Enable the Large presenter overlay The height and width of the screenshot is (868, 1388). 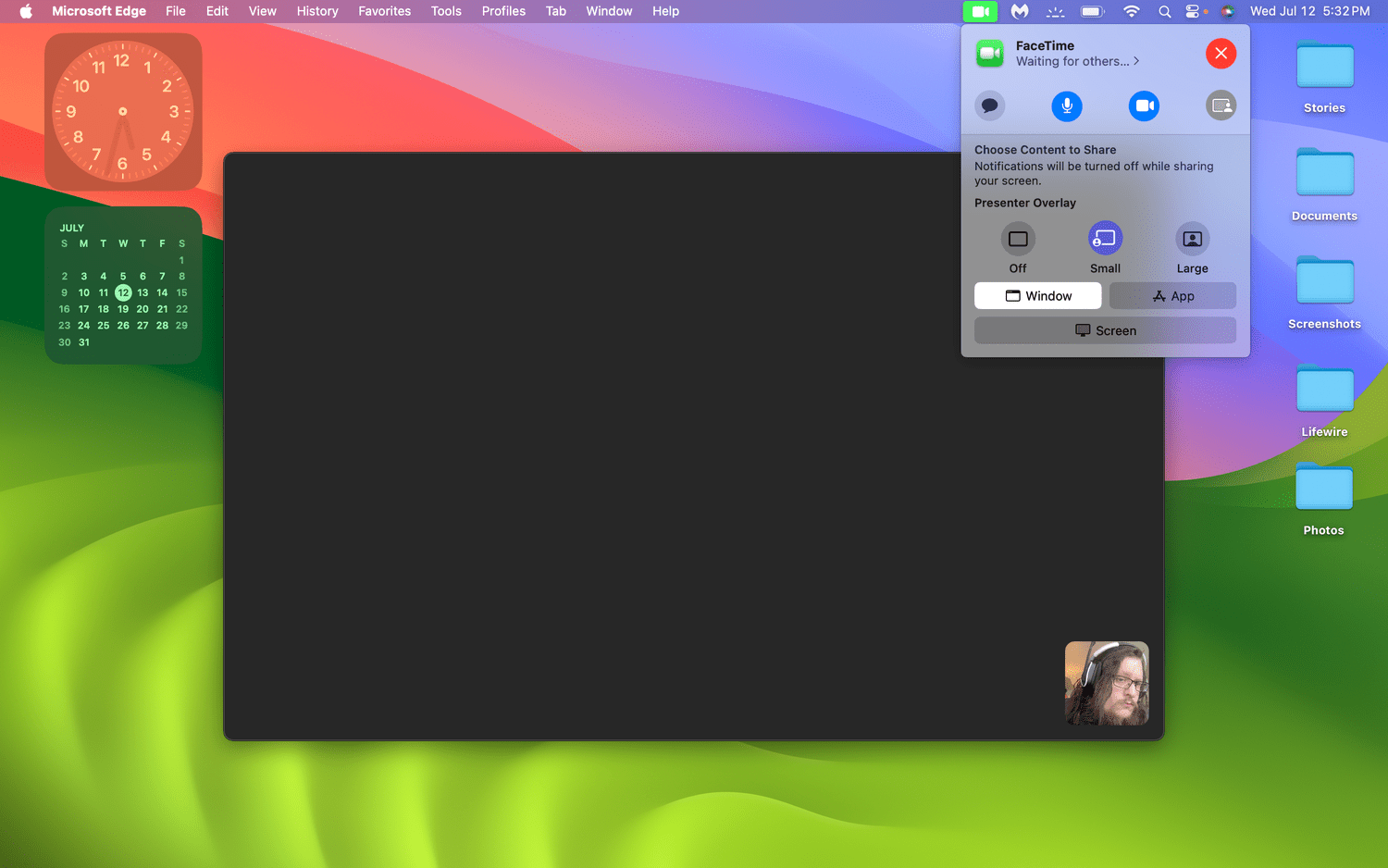coord(1192,239)
